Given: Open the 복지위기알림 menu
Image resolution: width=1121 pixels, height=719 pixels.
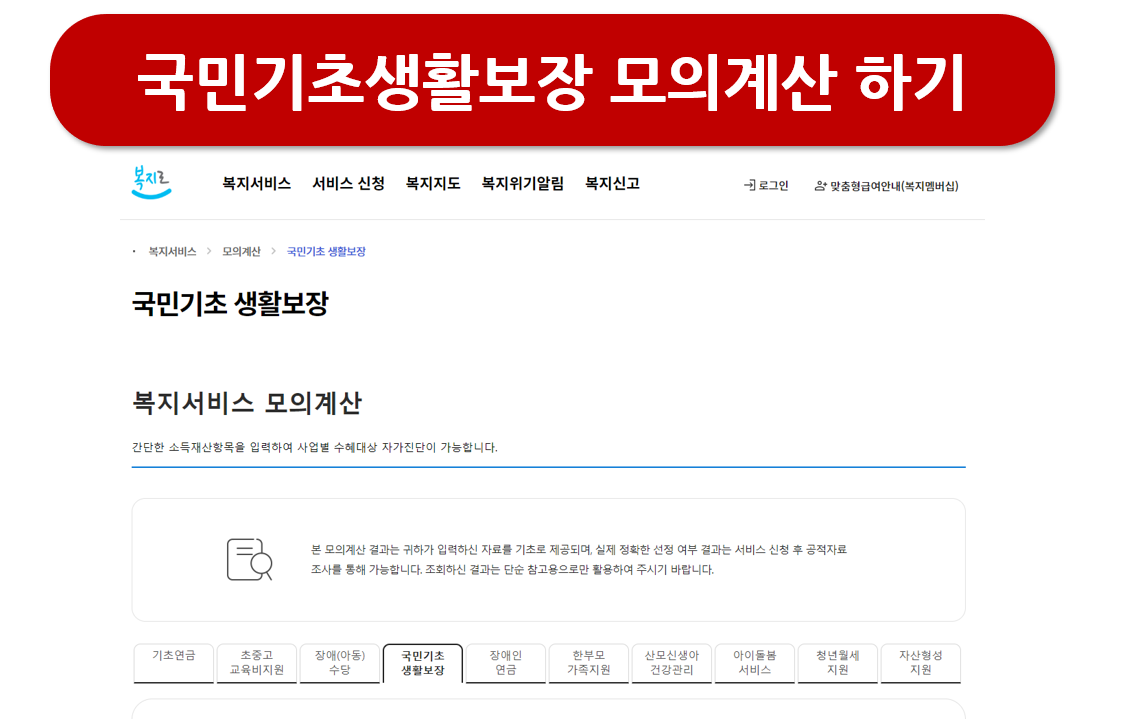Looking at the screenshot, I should point(522,184).
